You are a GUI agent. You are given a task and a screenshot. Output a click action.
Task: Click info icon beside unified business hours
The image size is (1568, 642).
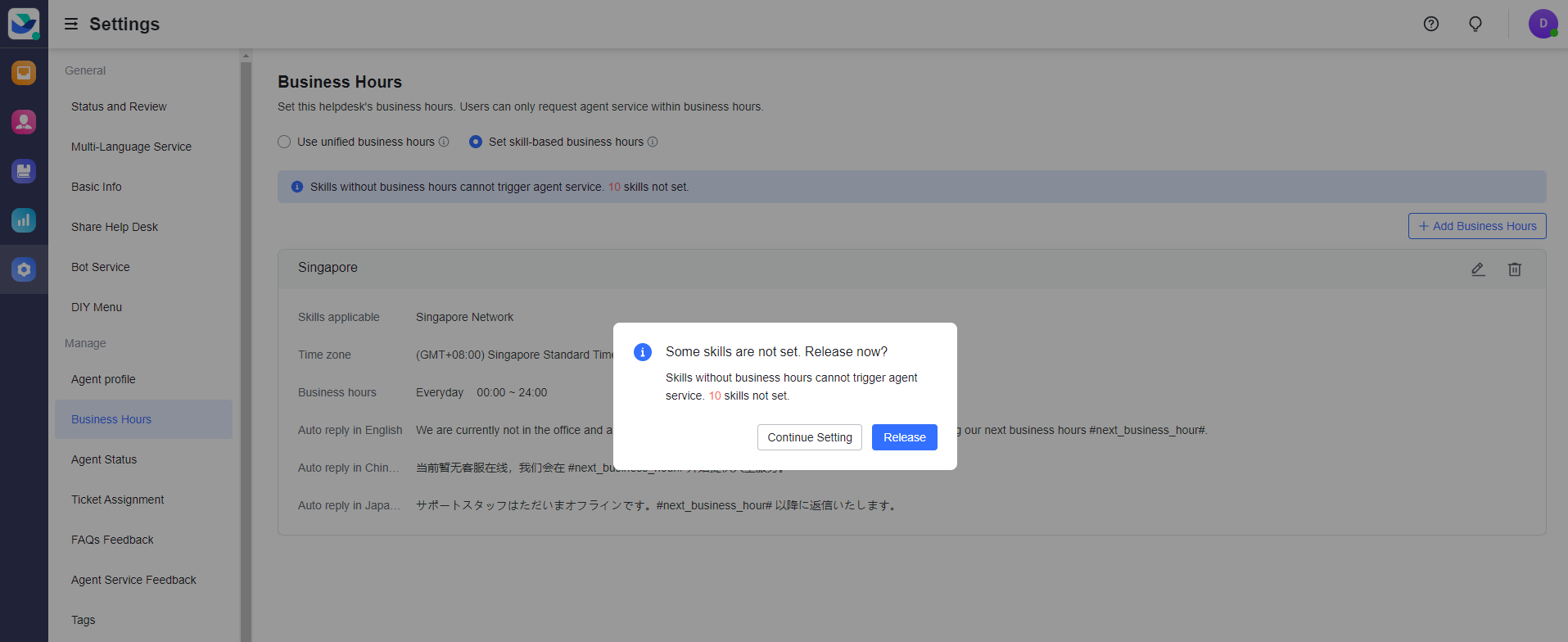[444, 142]
